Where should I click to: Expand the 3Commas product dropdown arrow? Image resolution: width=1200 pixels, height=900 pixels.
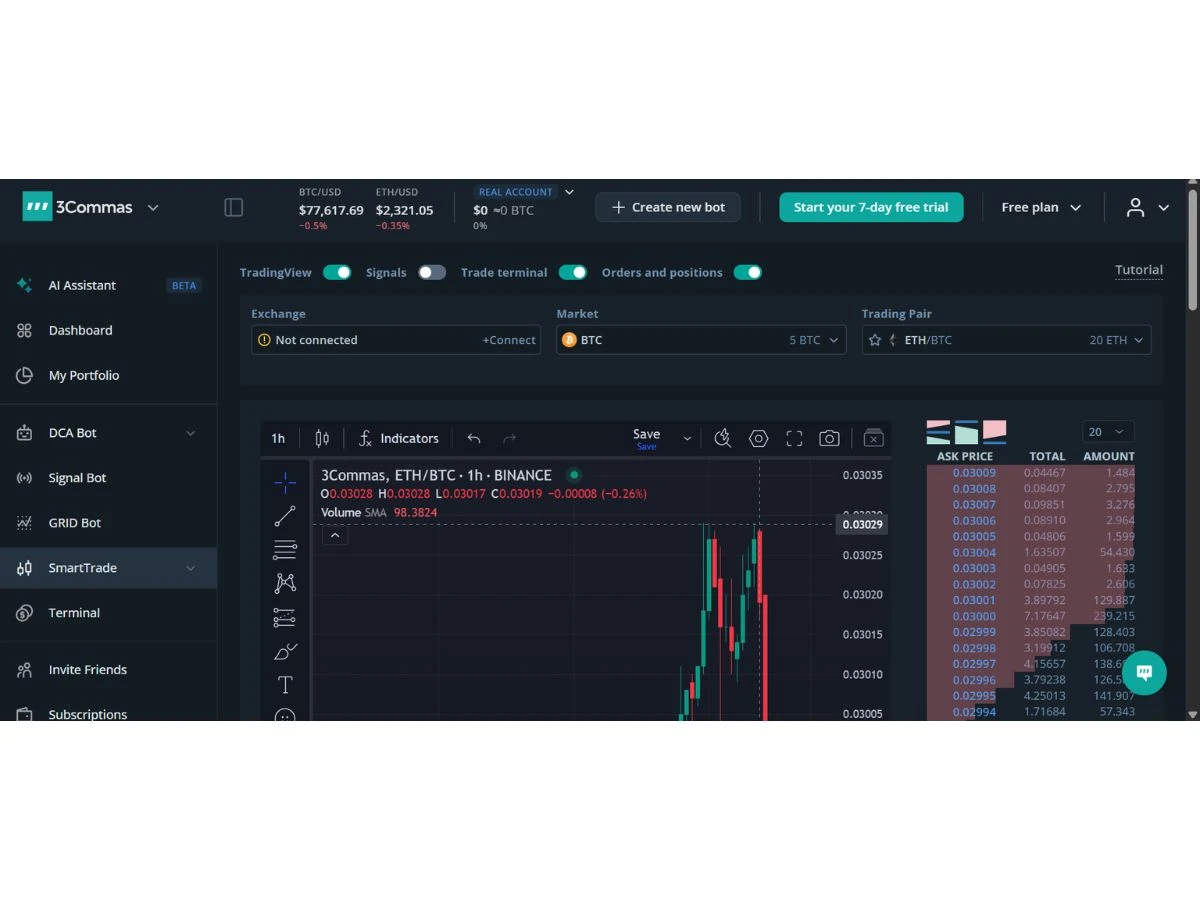click(153, 207)
